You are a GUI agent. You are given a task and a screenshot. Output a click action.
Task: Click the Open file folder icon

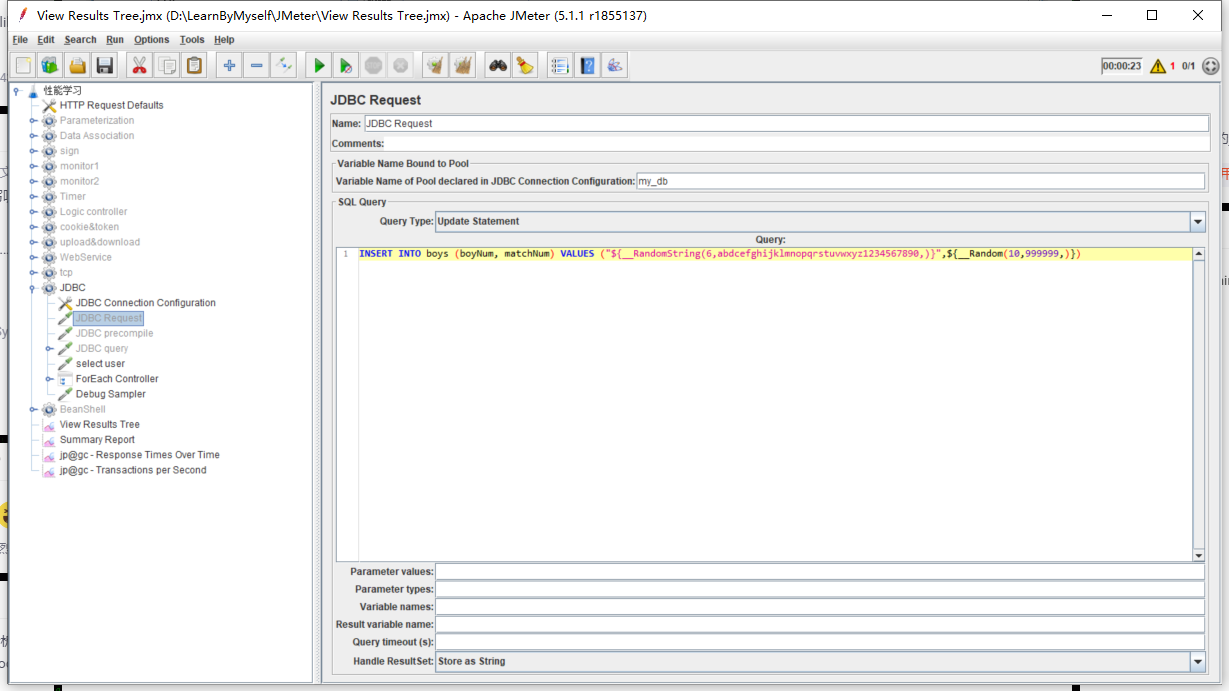click(x=77, y=66)
